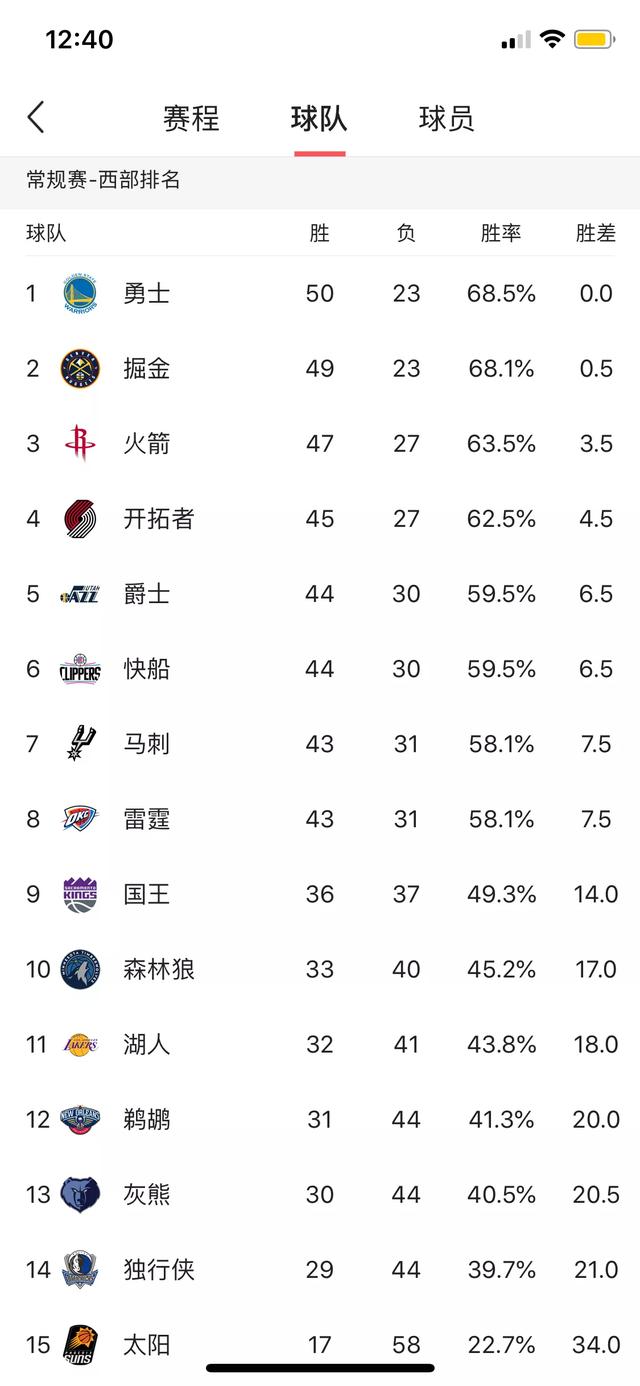This screenshot has height=1386, width=640.
Task: Open the 湖人 team name
Action: point(147,1045)
